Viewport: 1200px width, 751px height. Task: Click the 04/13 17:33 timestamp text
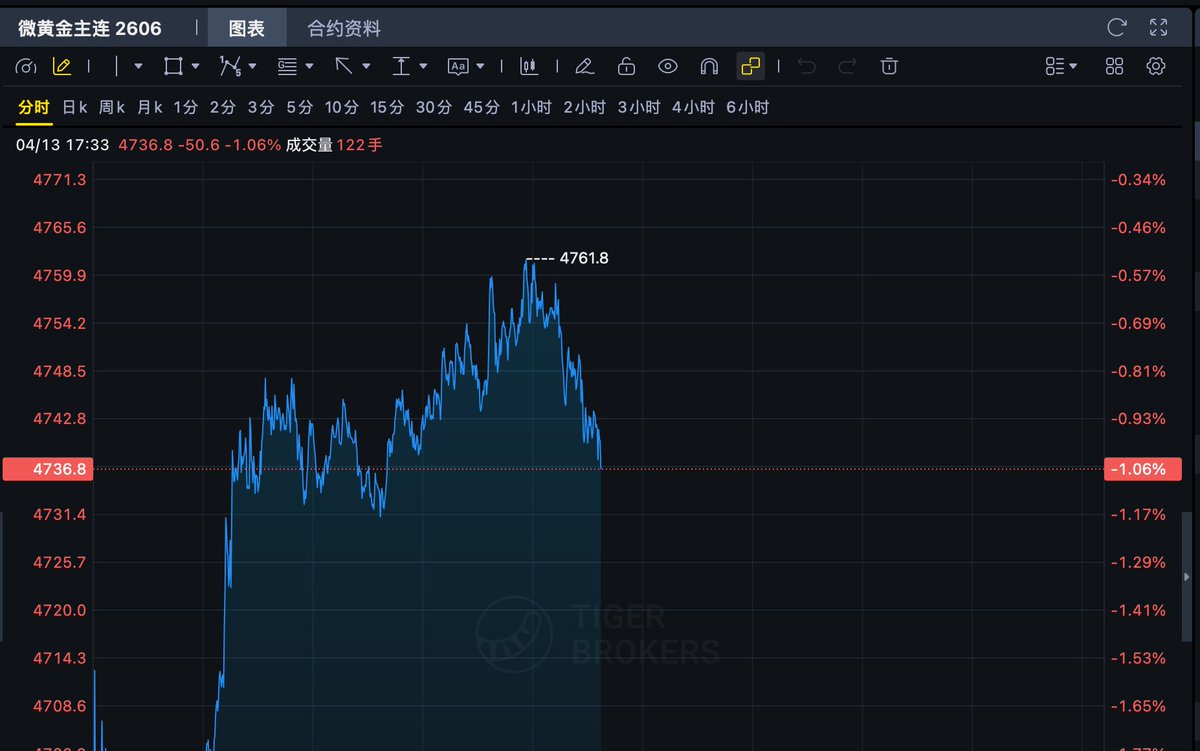62,145
